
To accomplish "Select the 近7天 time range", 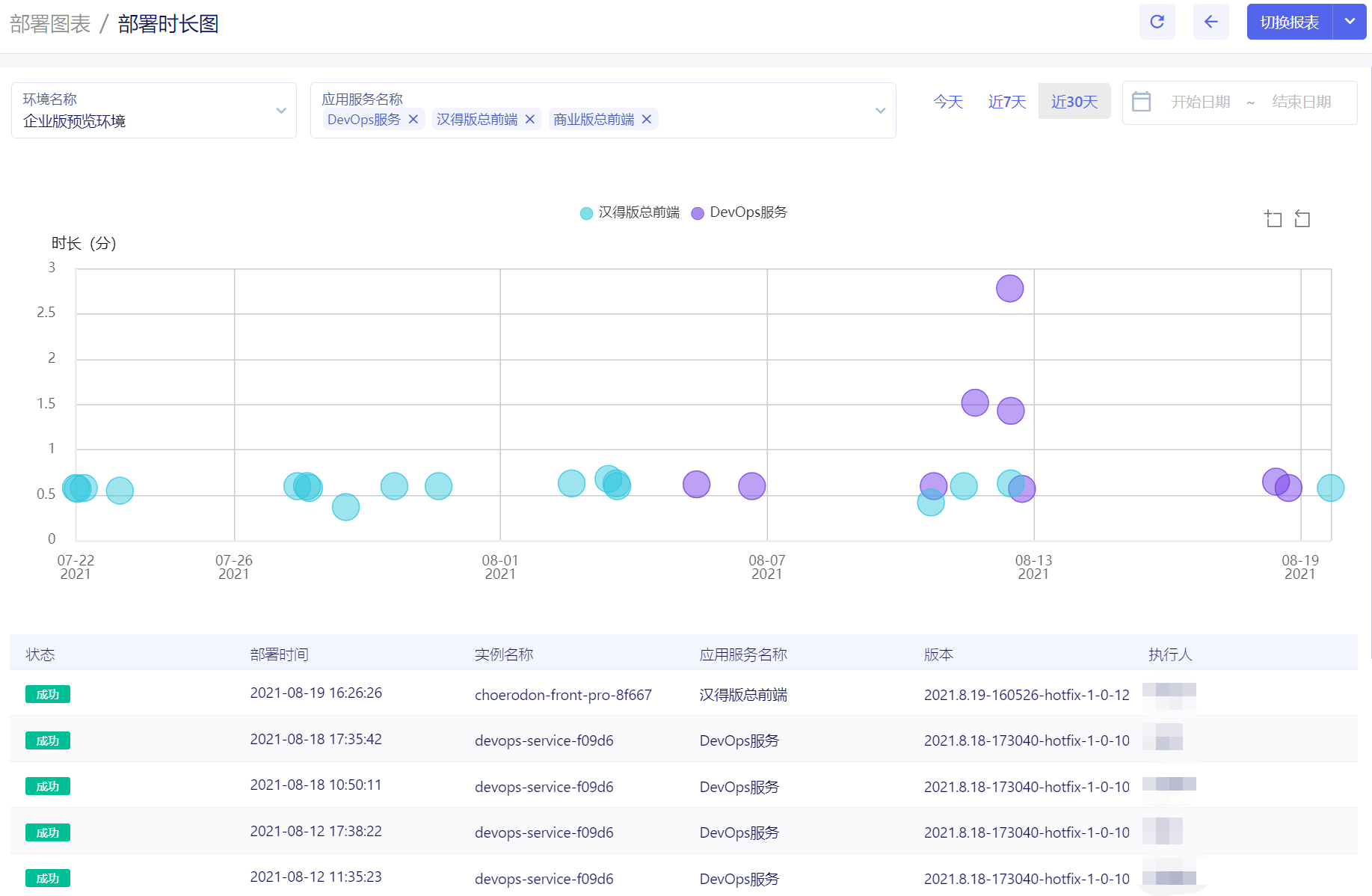I will click(x=1006, y=102).
